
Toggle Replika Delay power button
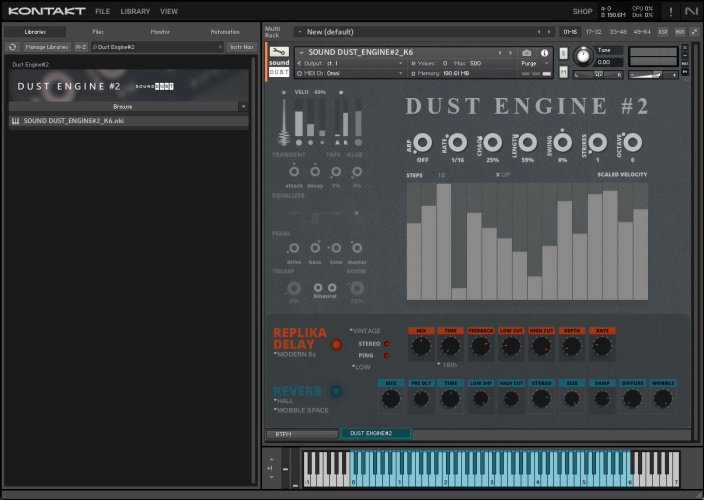[x=336, y=344]
